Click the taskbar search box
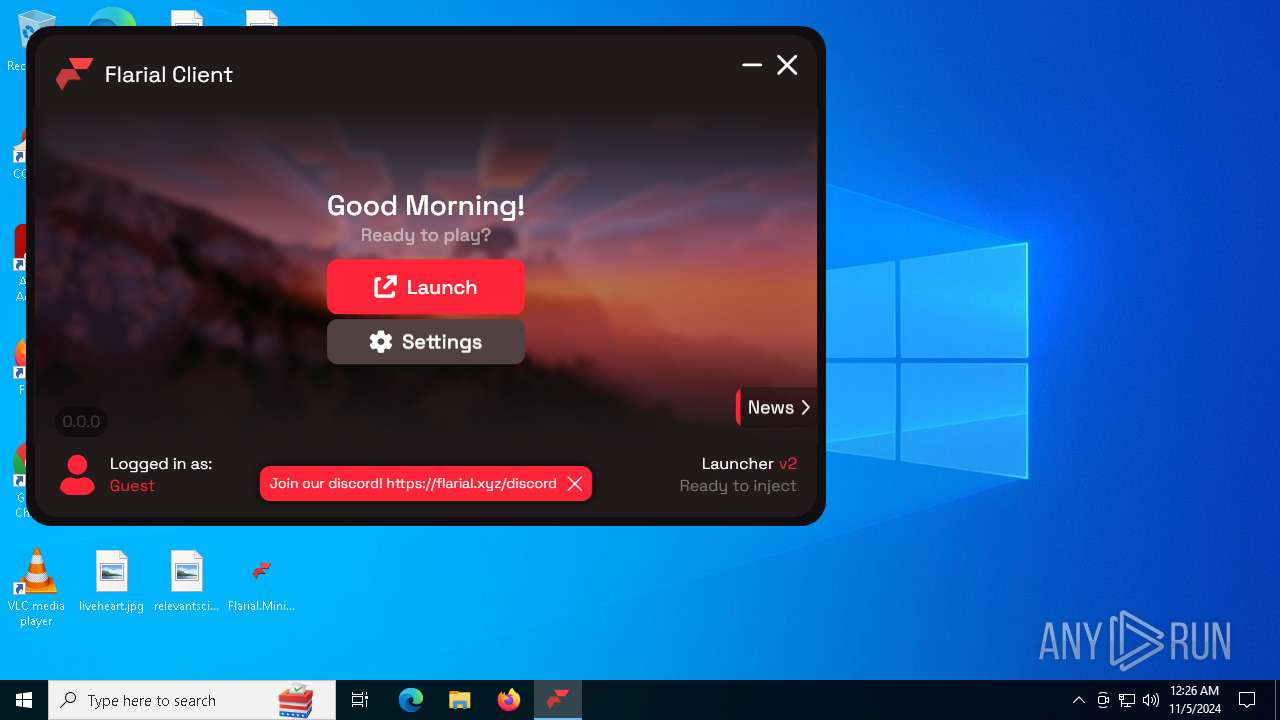Viewport: 1280px width, 720px height. pyautogui.click(x=192, y=700)
